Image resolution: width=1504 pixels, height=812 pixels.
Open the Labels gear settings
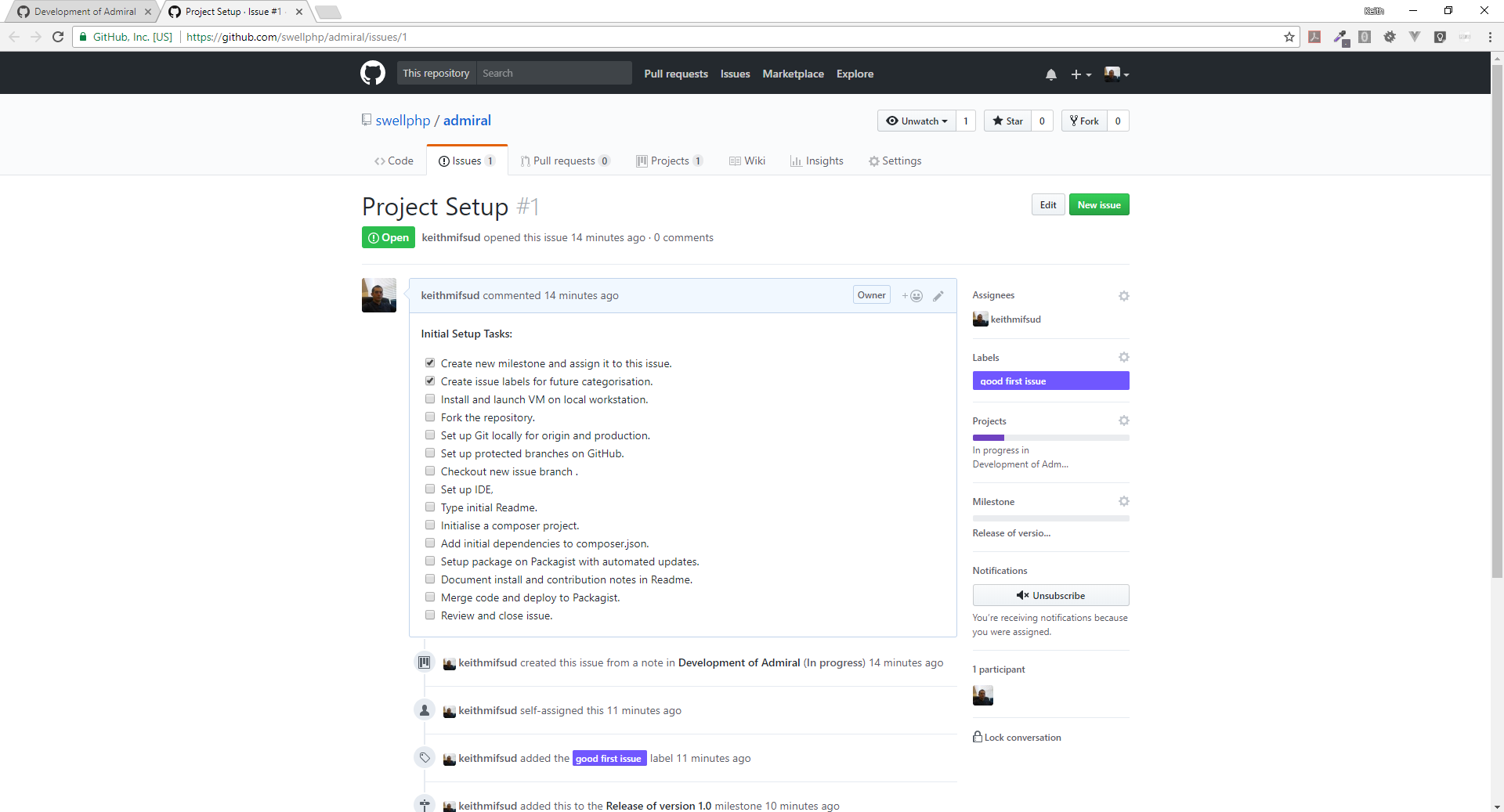tap(1123, 357)
